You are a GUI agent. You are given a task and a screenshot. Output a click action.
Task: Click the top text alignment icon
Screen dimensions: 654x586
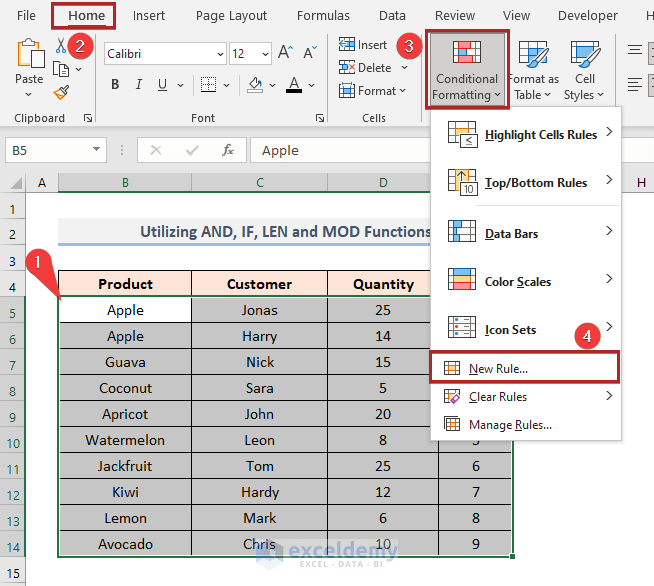click(x=635, y=50)
